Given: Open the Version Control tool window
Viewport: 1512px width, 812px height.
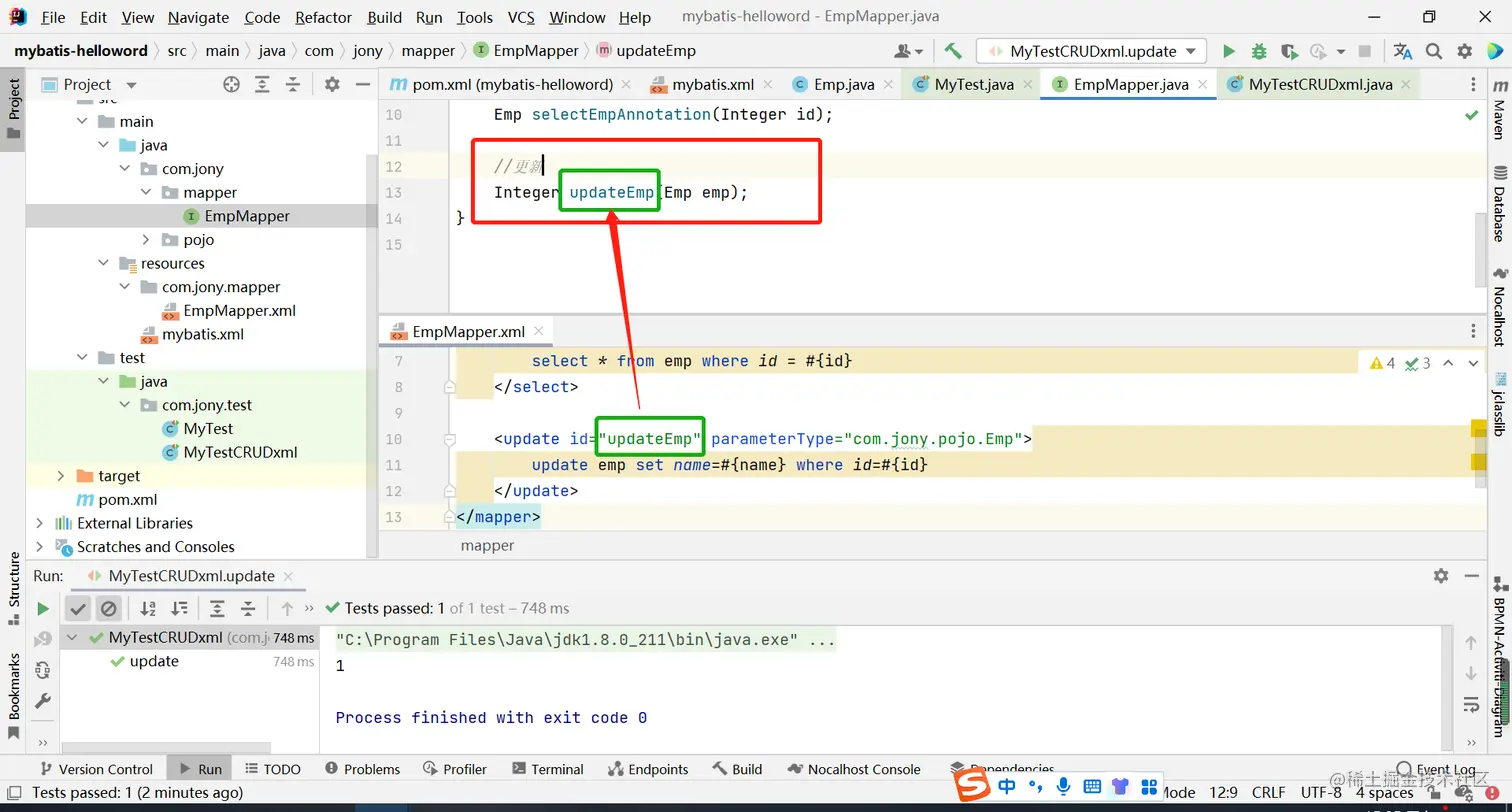Looking at the screenshot, I should pyautogui.click(x=95, y=769).
